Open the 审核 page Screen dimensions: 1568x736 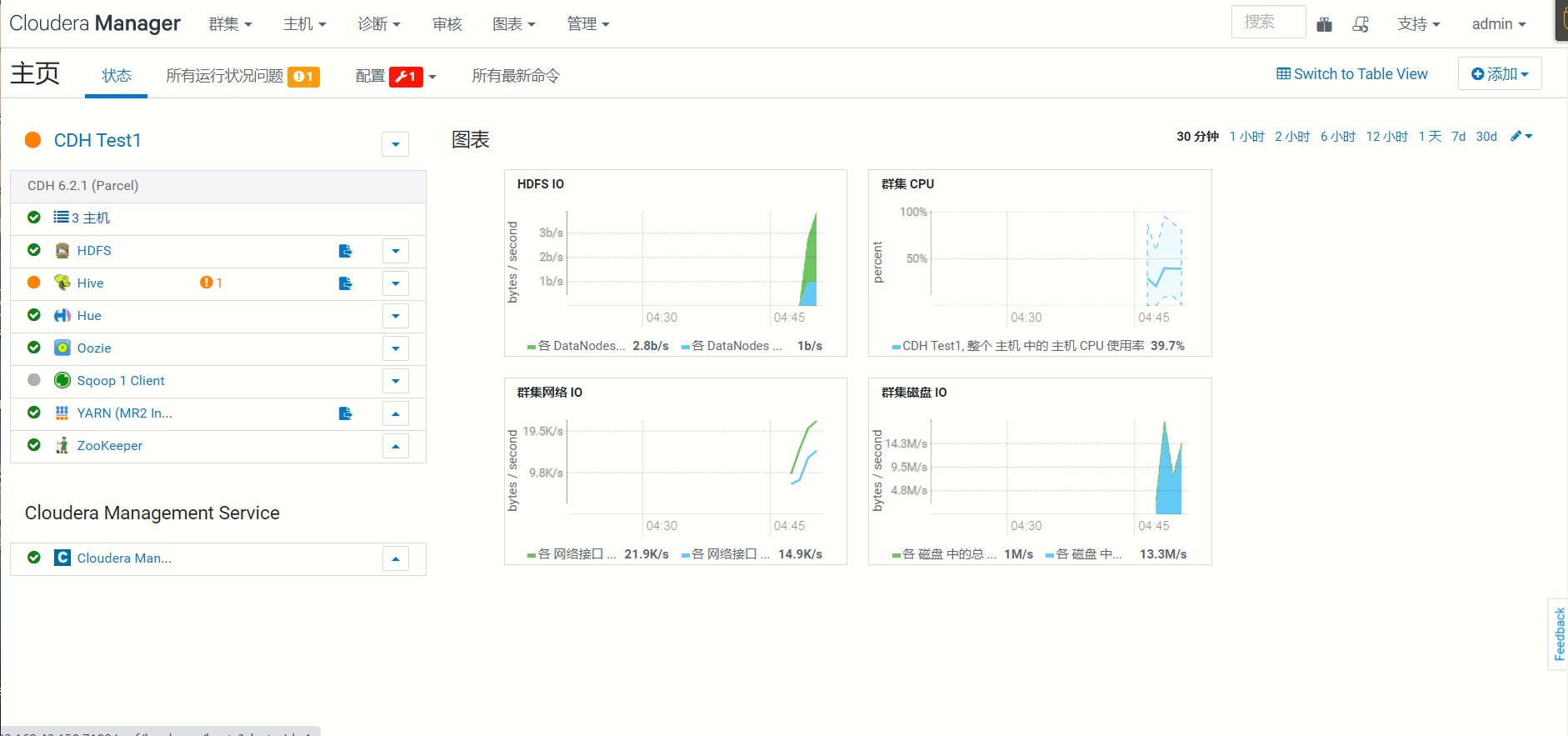[447, 24]
